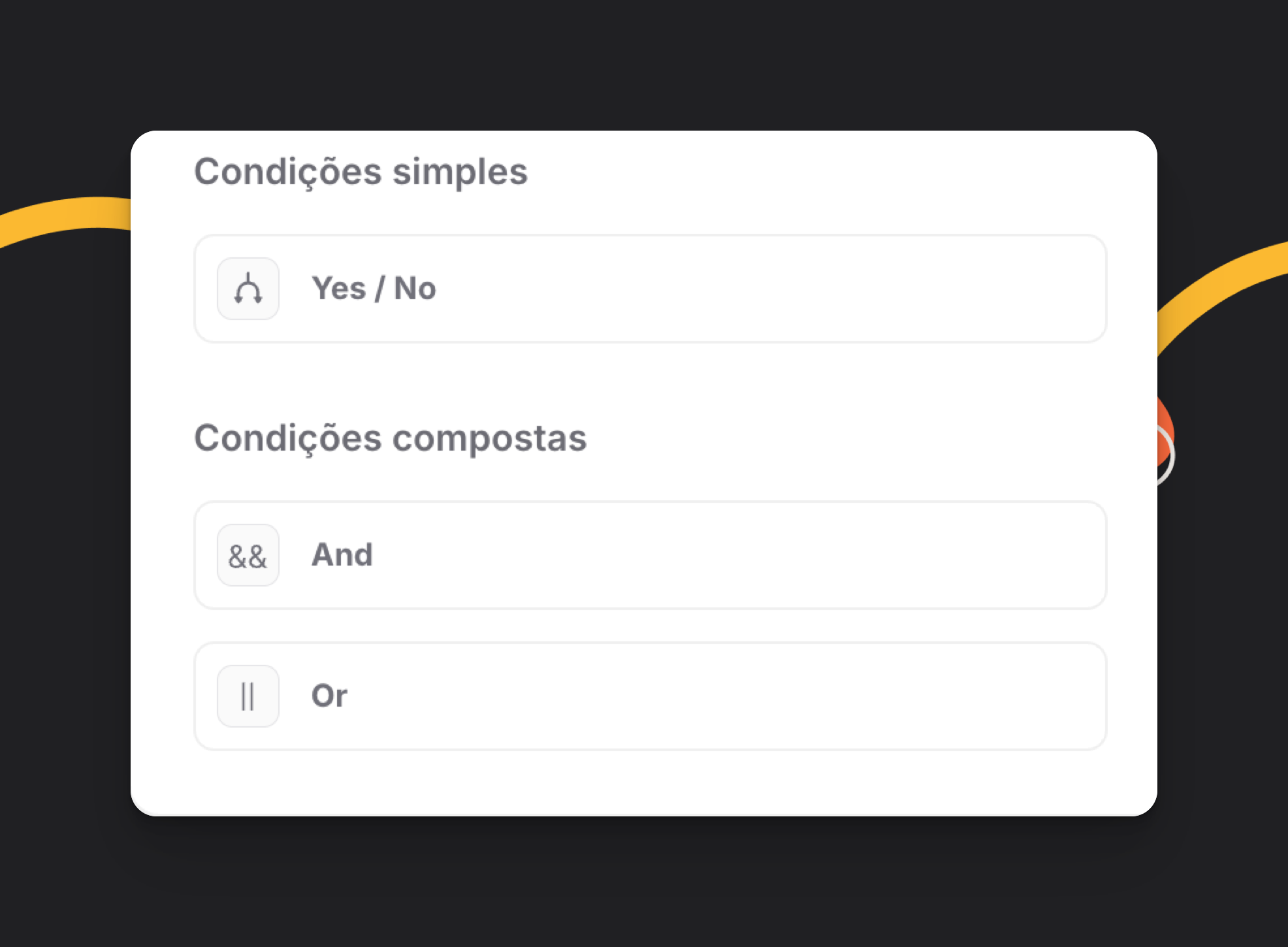Click the Condições simples heading
Viewport: 1288px width, 947px height.
(x=361, y=172)
